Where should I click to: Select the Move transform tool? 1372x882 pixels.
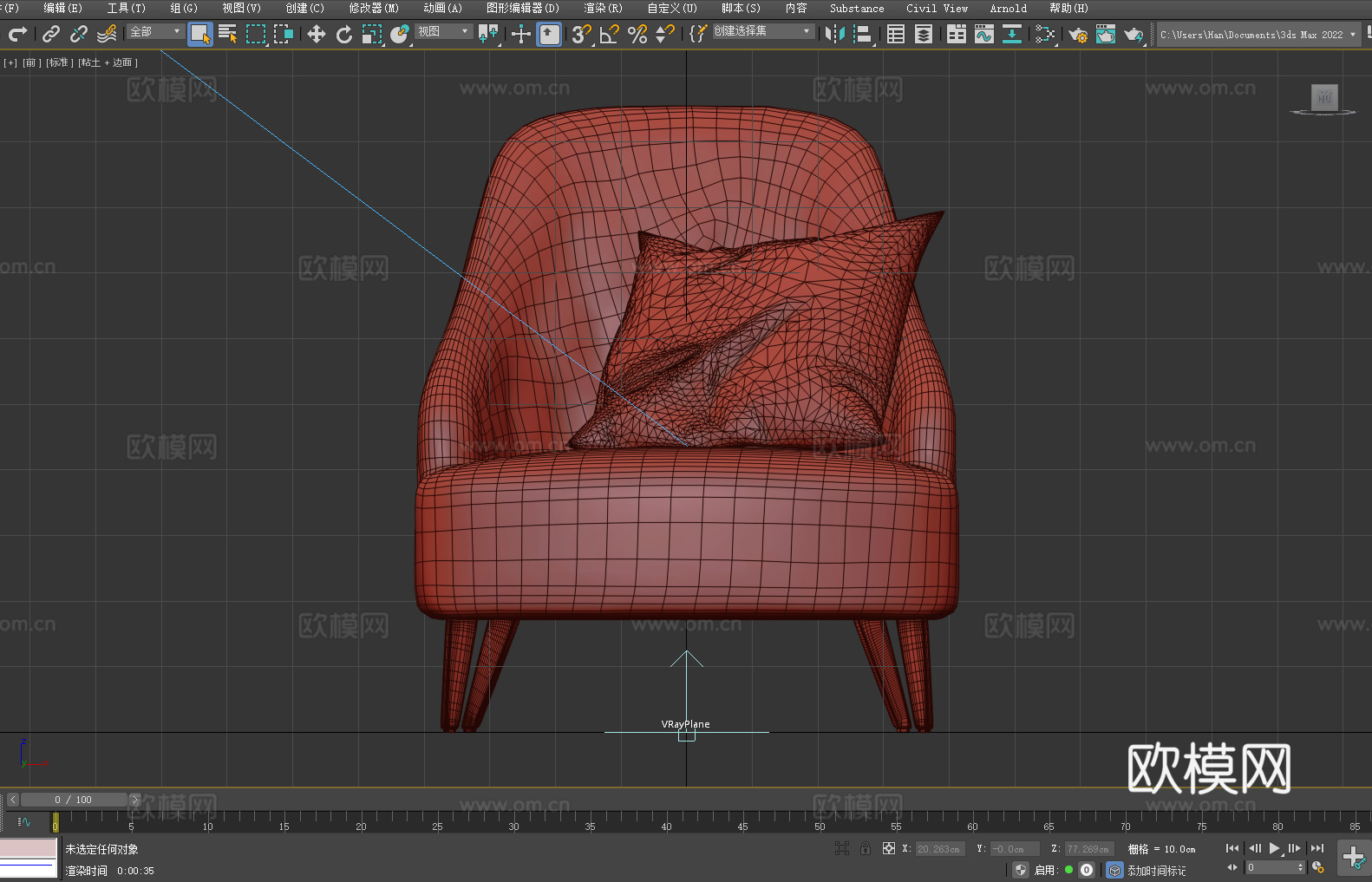click(317, 34)
